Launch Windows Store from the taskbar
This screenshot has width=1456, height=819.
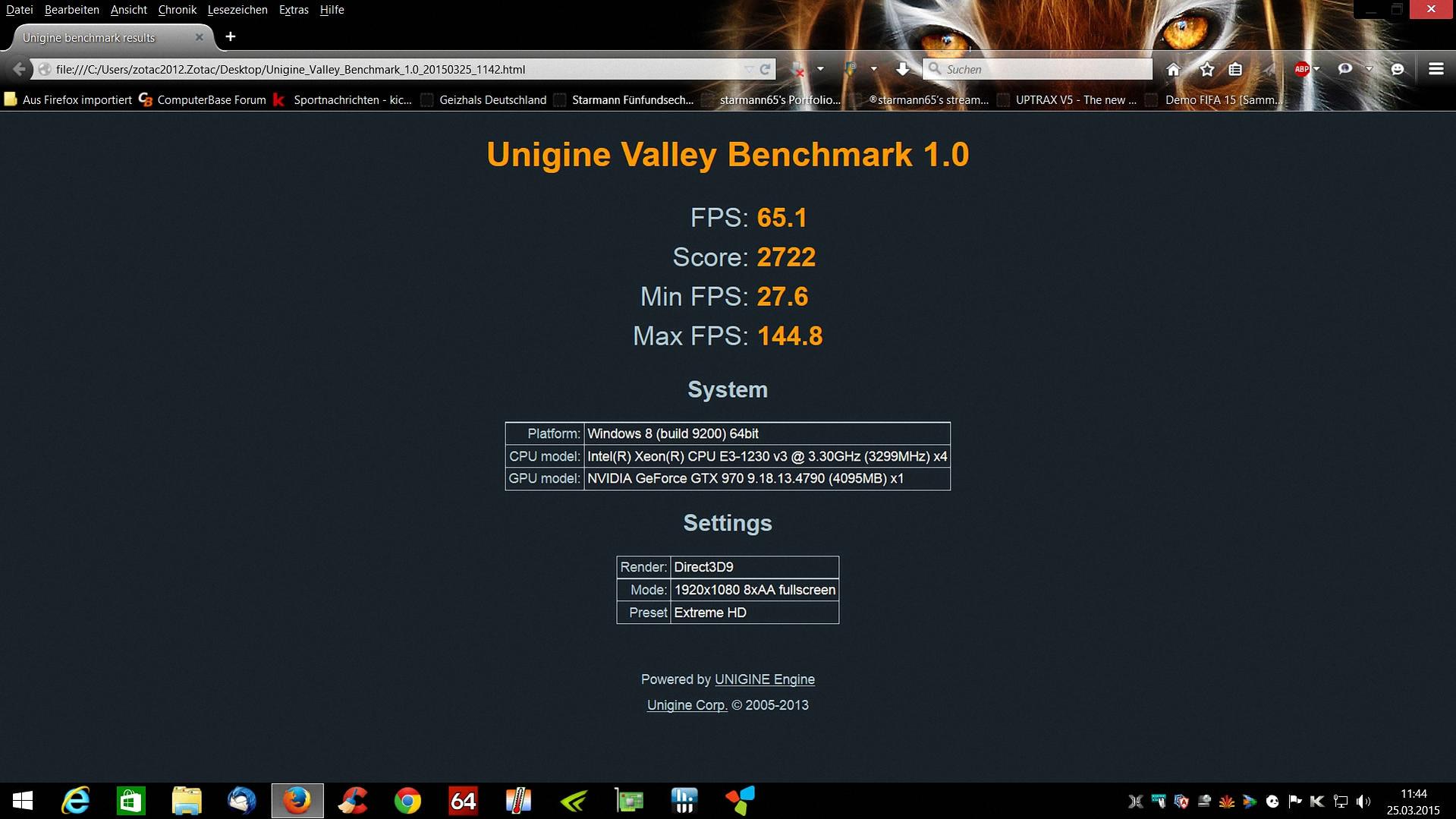131,801
